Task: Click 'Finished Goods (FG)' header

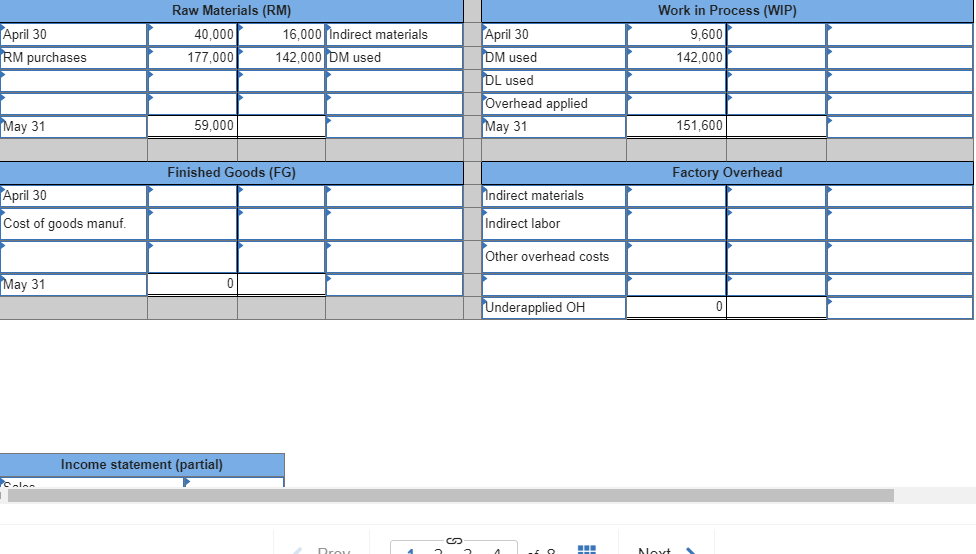Action: pyautogui.click(x=232, y=172)
